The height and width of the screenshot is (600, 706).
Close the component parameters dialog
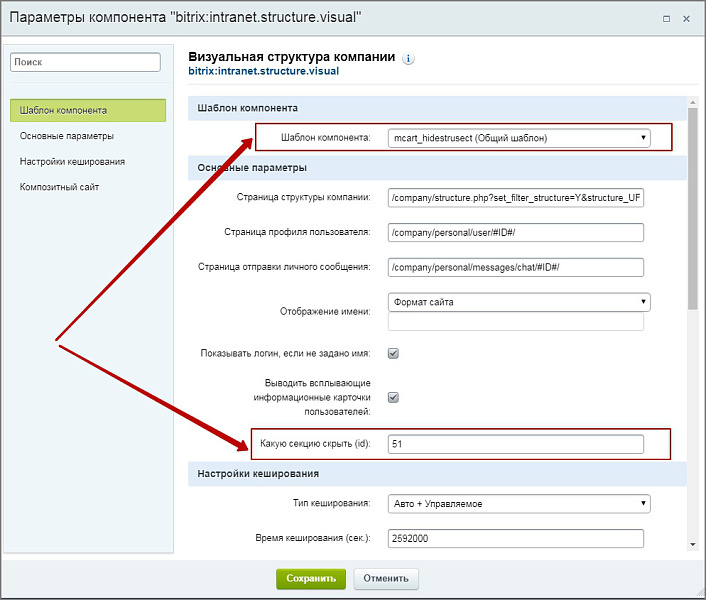click(686, 18)
